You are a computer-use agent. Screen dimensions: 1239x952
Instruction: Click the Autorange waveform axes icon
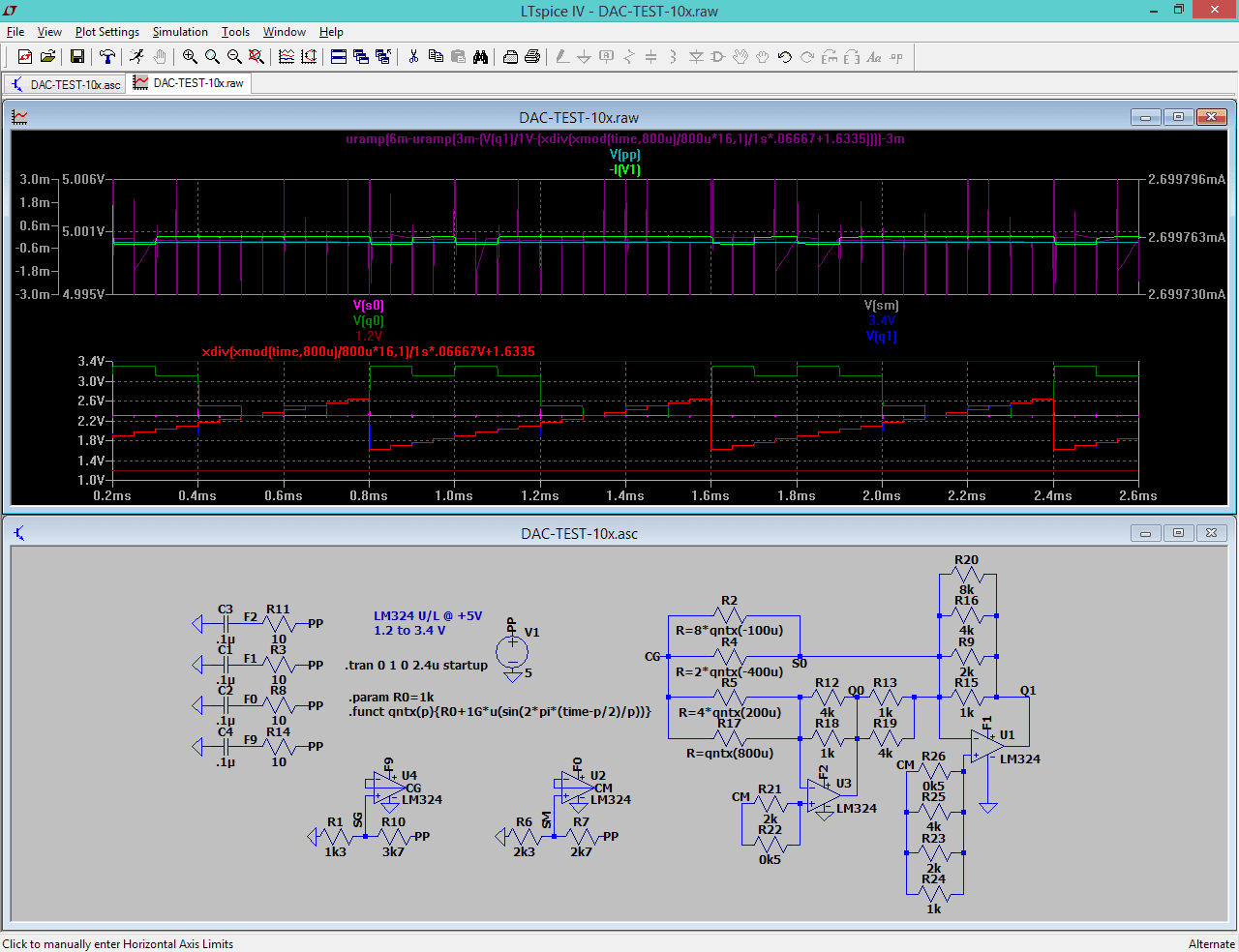click(x=308, y=56)
